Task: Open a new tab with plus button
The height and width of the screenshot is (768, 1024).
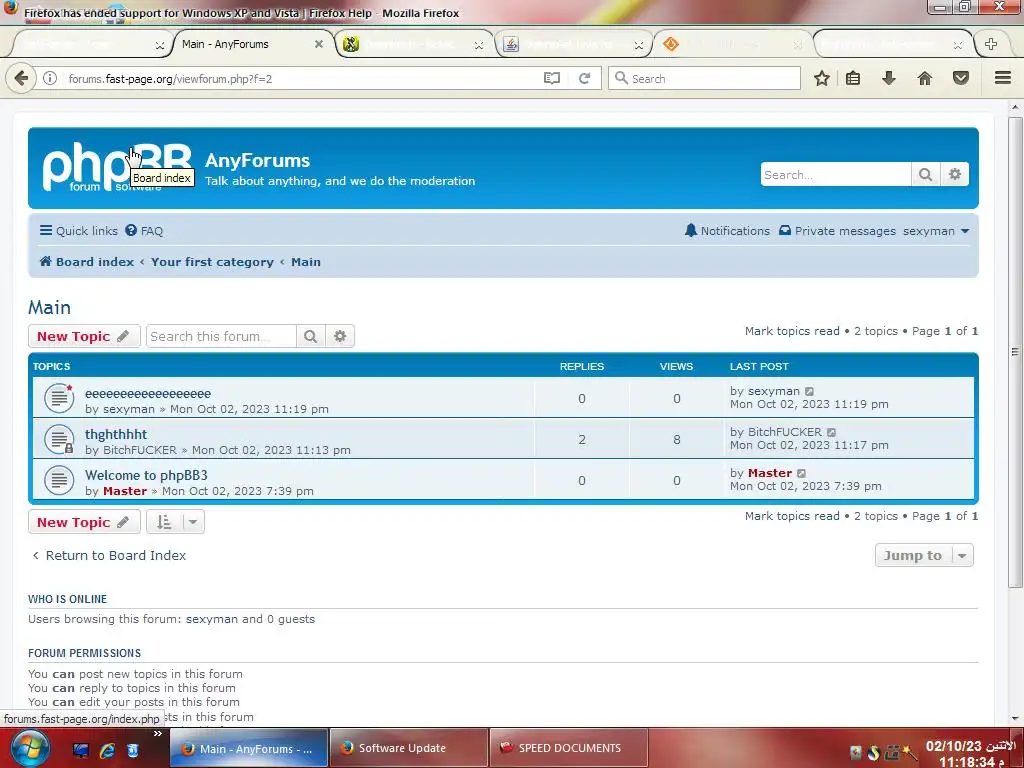Action: tap(991, 44)
